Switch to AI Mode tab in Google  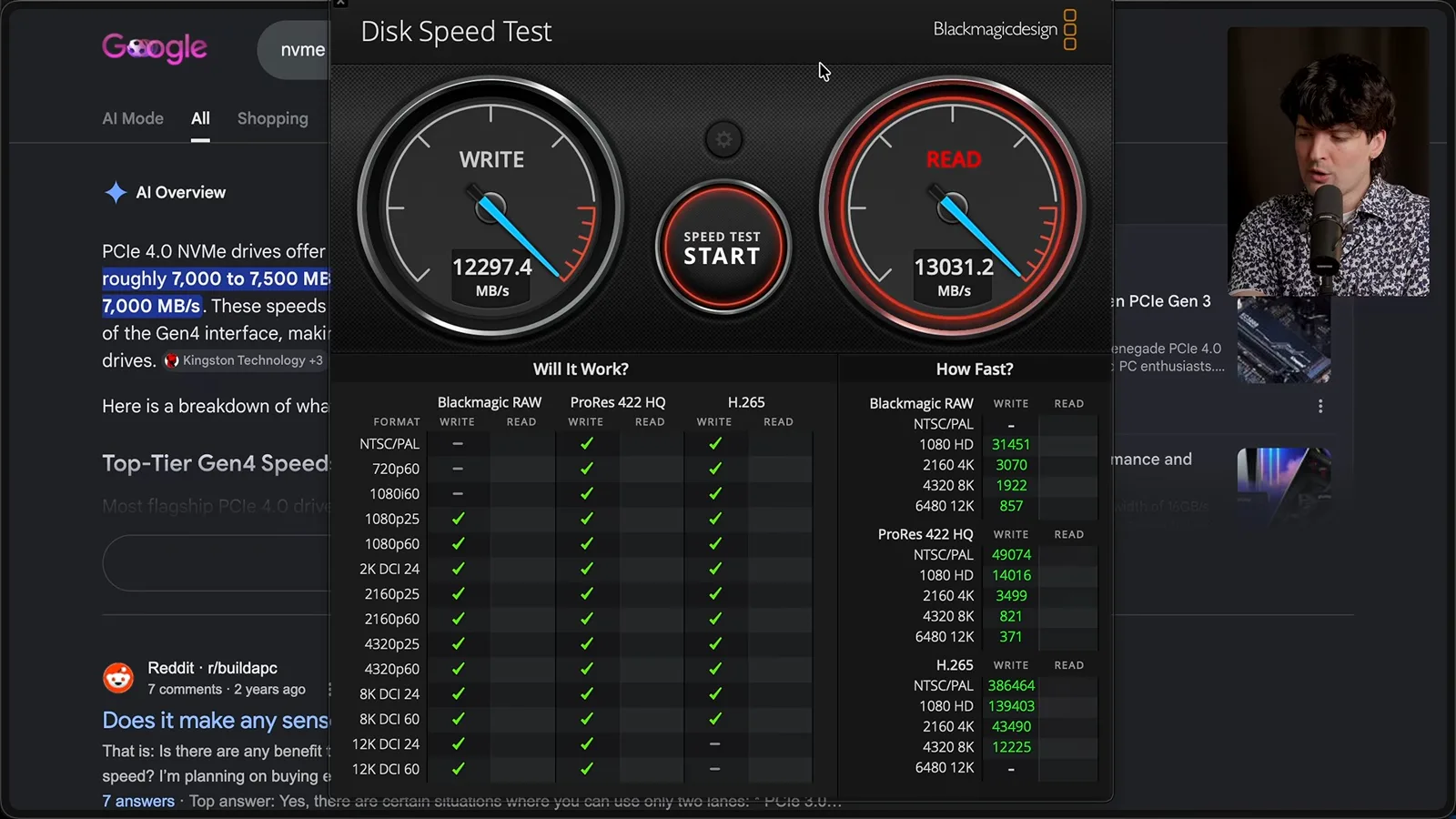click(133, 118)
